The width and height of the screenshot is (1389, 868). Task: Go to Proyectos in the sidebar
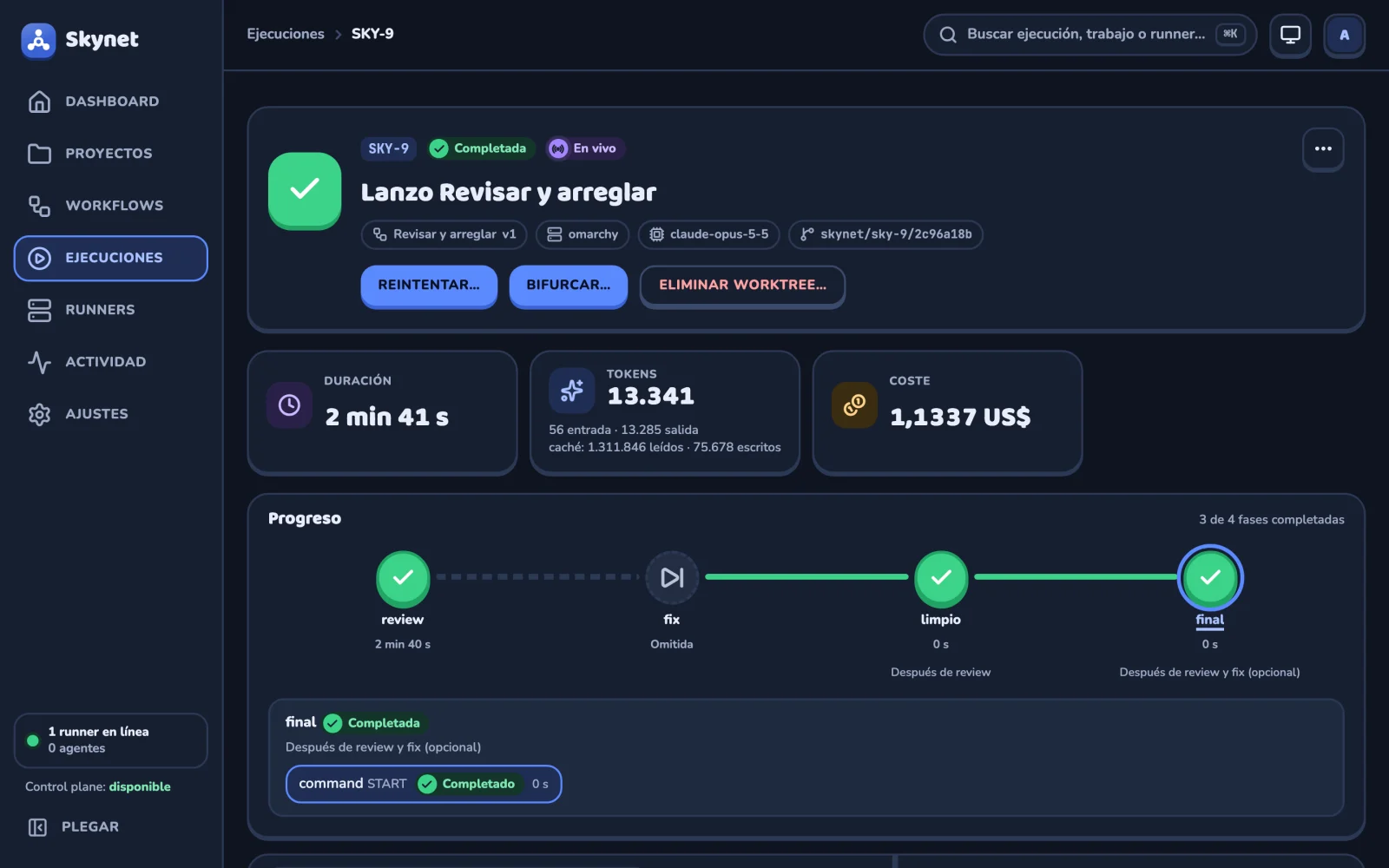point(111,154)
